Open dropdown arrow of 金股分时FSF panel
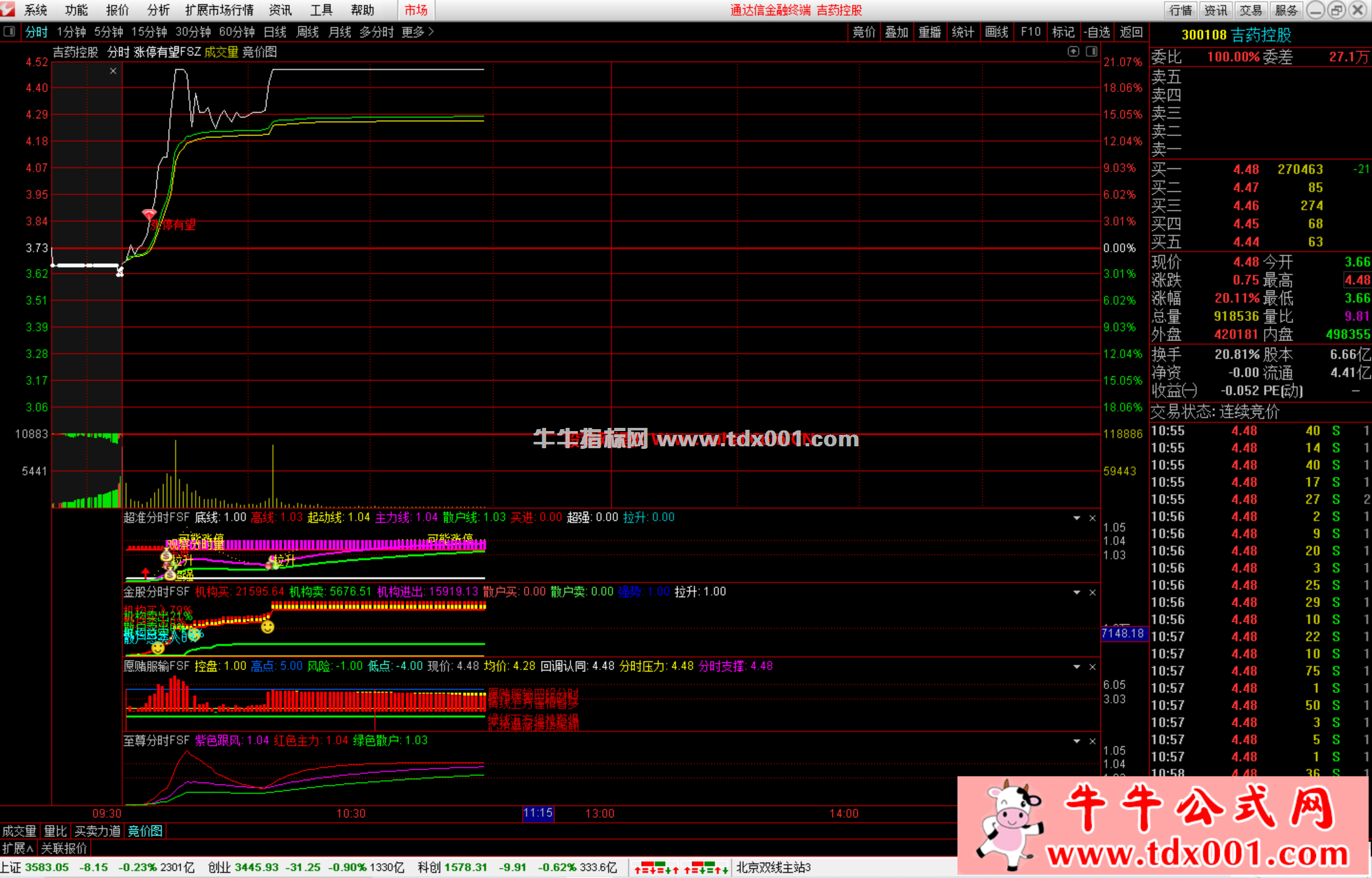The height and width of the screenshot is (878, 1372). pos(1077,593)
